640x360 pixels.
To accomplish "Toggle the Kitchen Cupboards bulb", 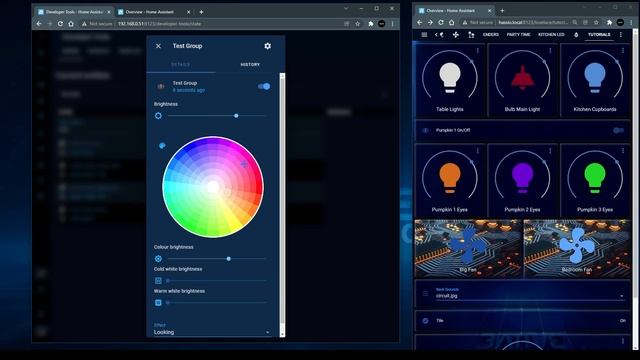I will click(595, 77).
